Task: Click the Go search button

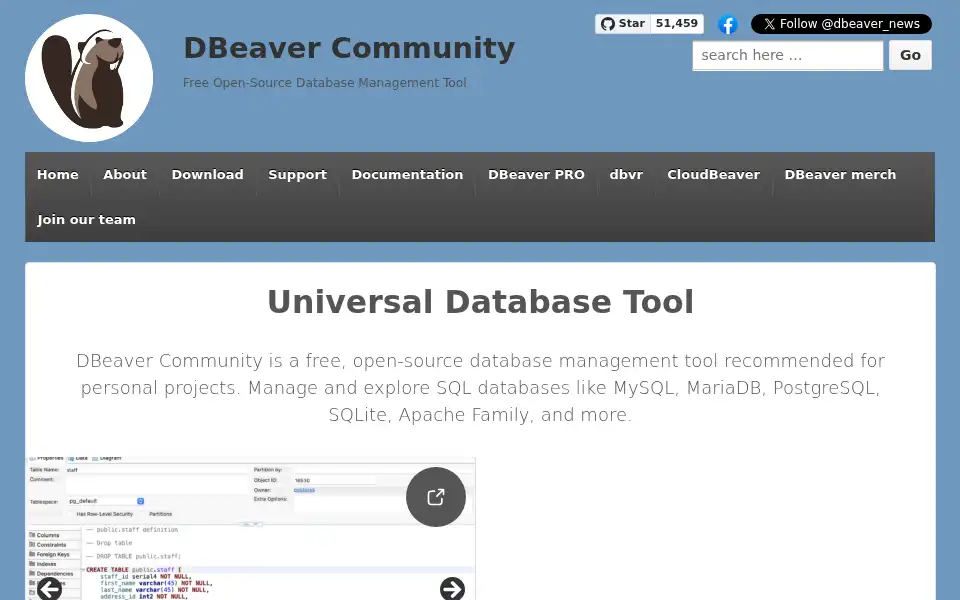Action: click(910, 55)
